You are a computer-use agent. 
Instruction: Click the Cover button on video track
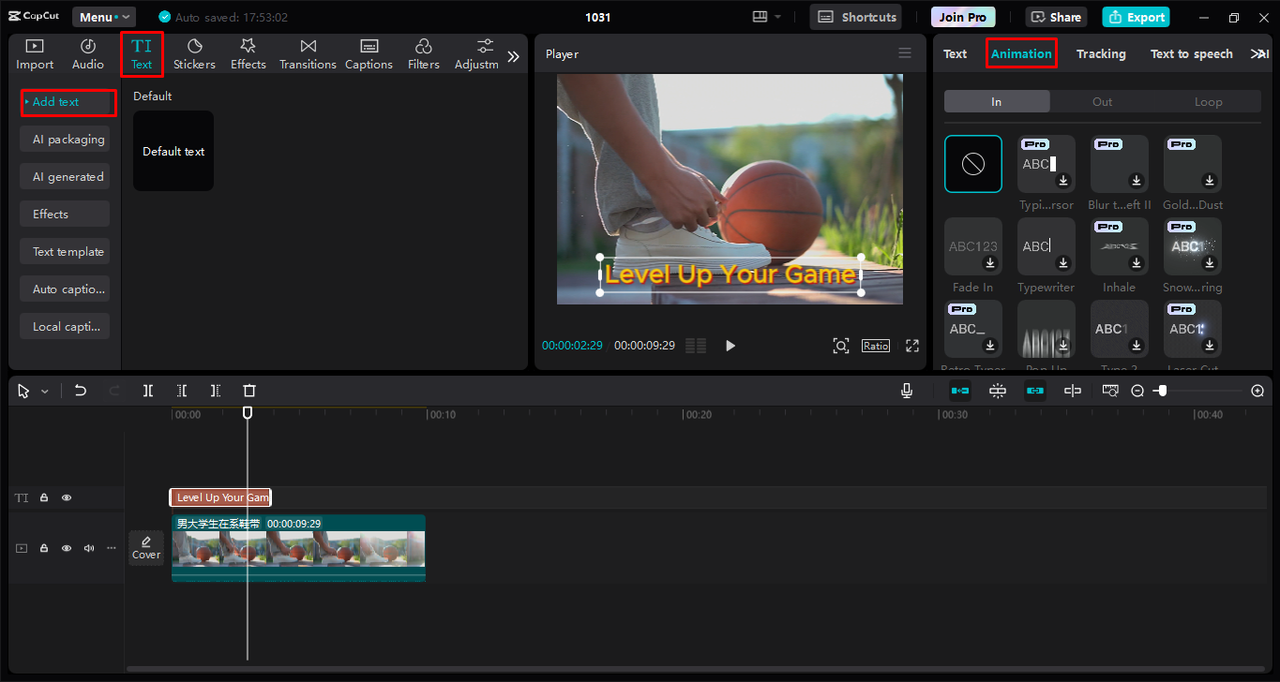coord(146,548)
